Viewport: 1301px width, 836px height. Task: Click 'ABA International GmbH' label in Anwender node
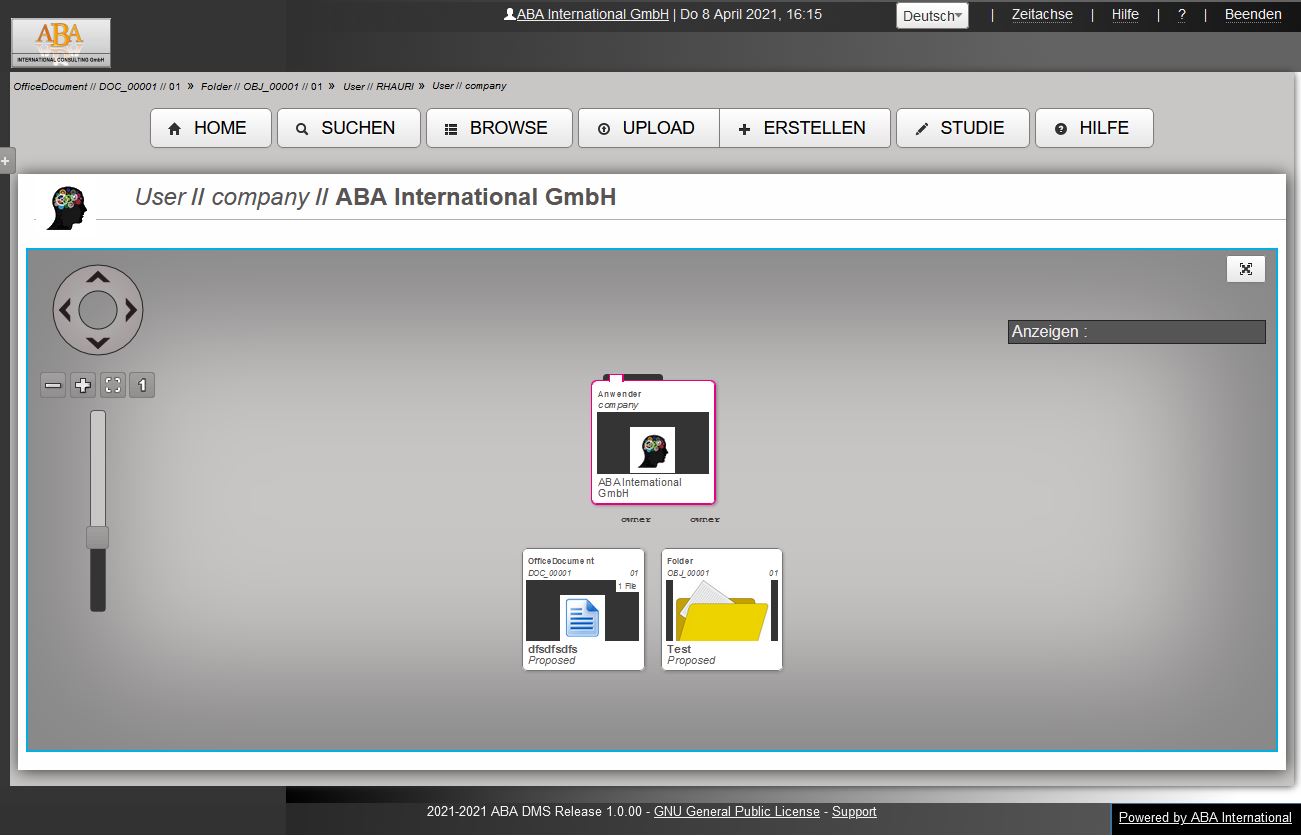click(x=640, y=488)
